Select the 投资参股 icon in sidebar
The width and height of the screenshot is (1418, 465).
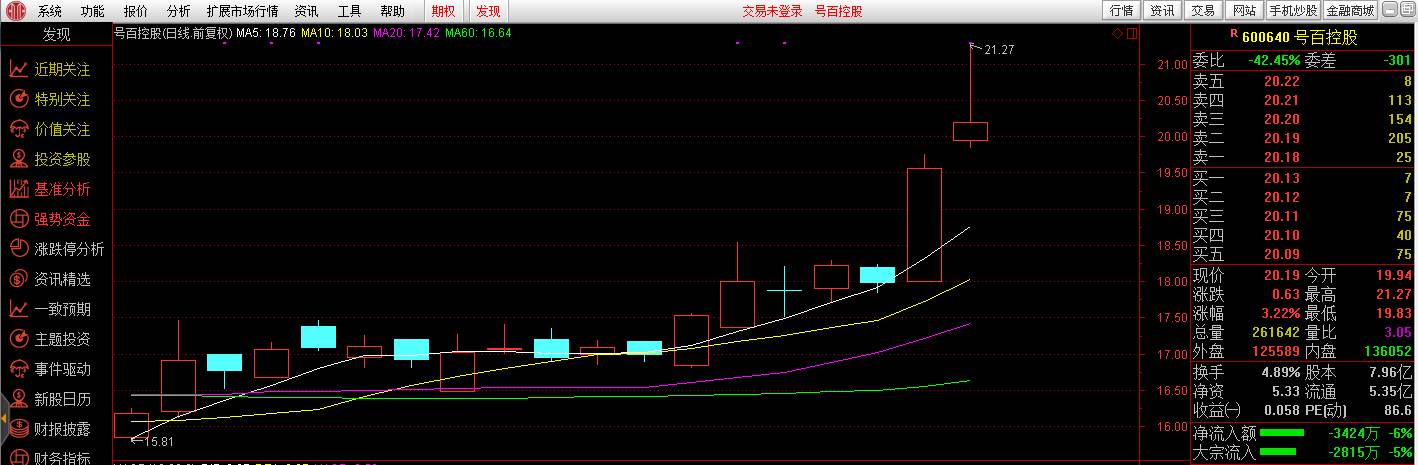click(18, 160)
